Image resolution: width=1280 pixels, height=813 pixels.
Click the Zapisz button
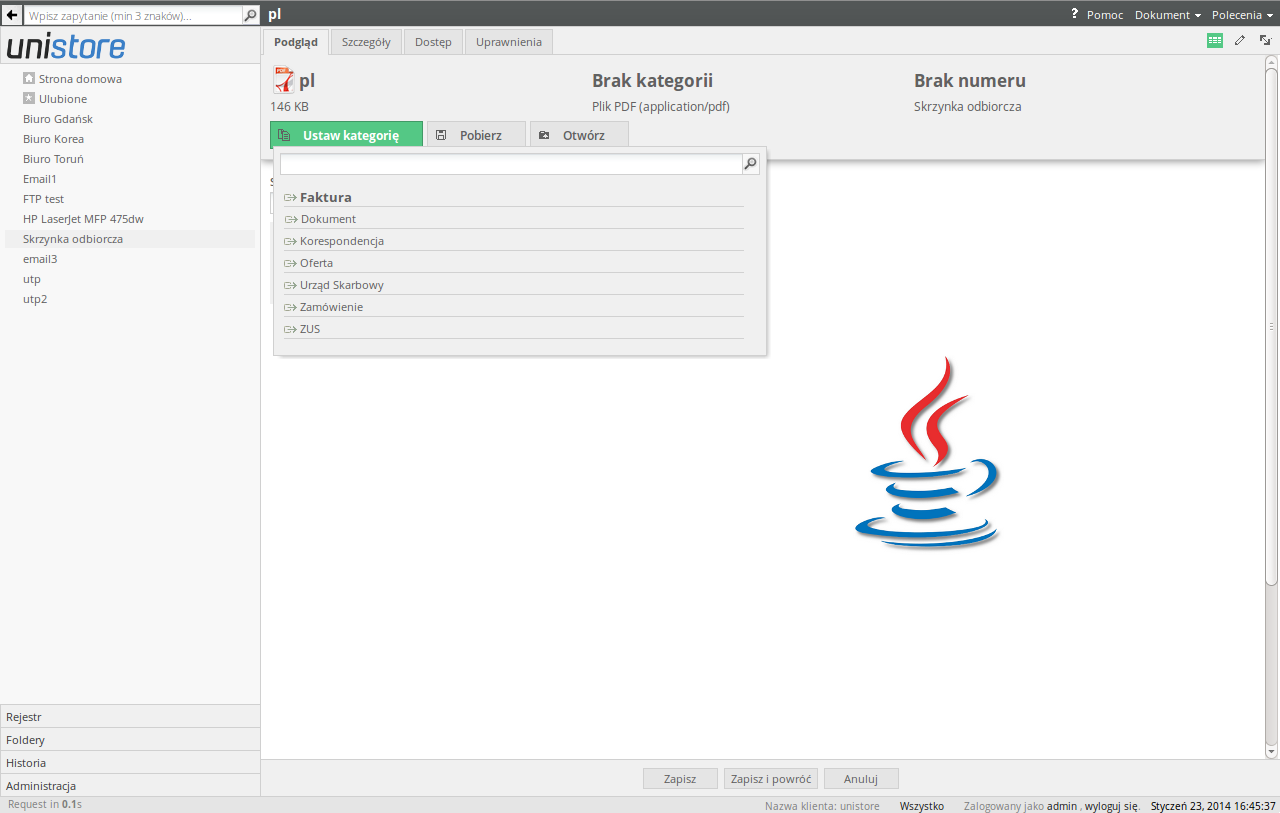(680, 778)
